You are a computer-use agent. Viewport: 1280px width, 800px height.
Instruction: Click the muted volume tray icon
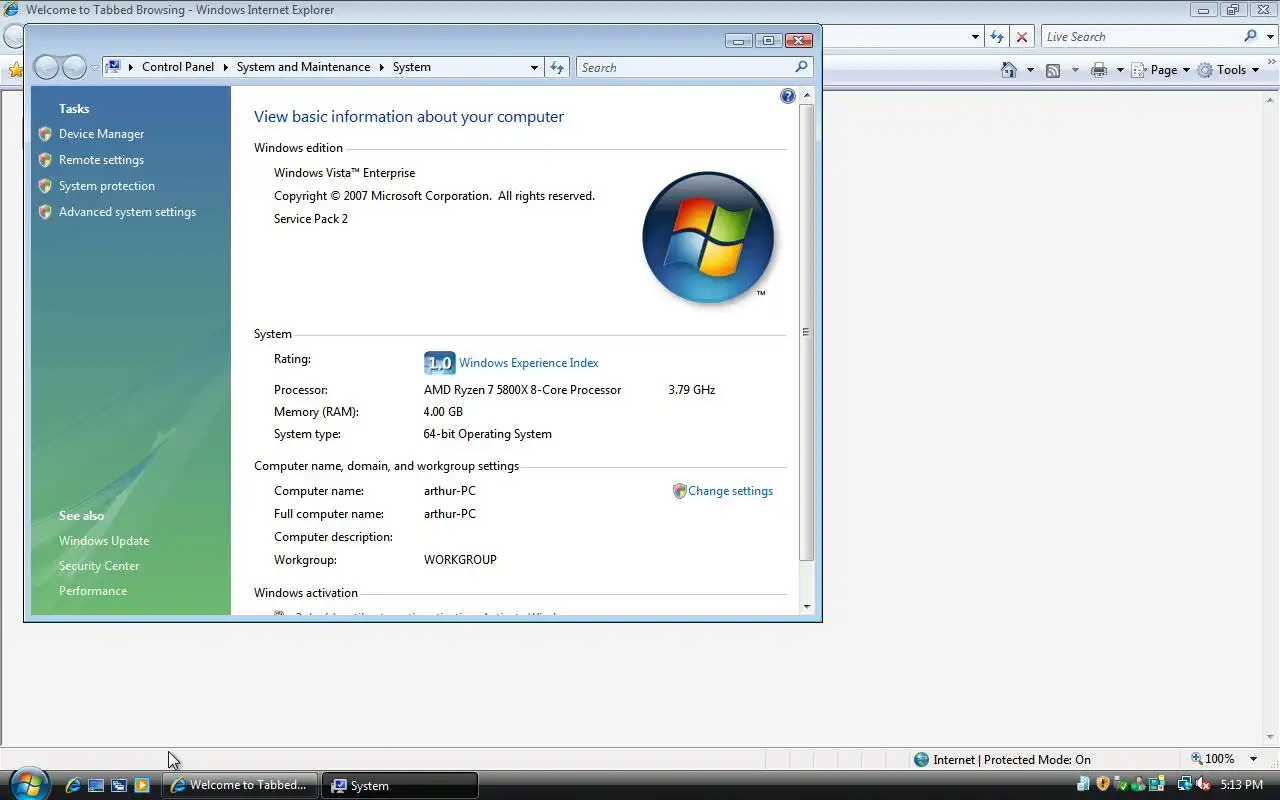click(x=1203, y=784)
